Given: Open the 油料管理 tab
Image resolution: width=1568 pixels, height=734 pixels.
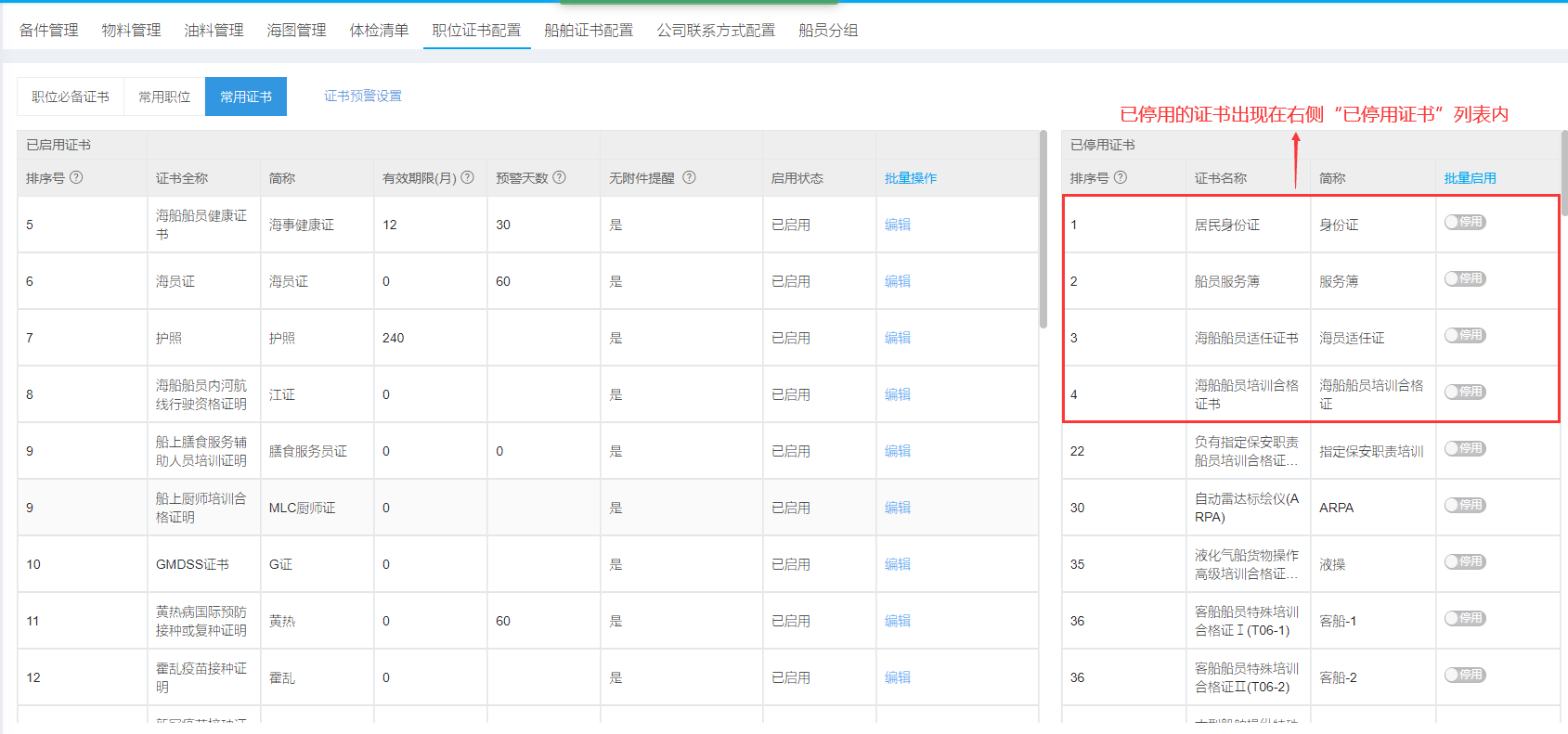Looking at the screenshot, I should tap(214, 31).
